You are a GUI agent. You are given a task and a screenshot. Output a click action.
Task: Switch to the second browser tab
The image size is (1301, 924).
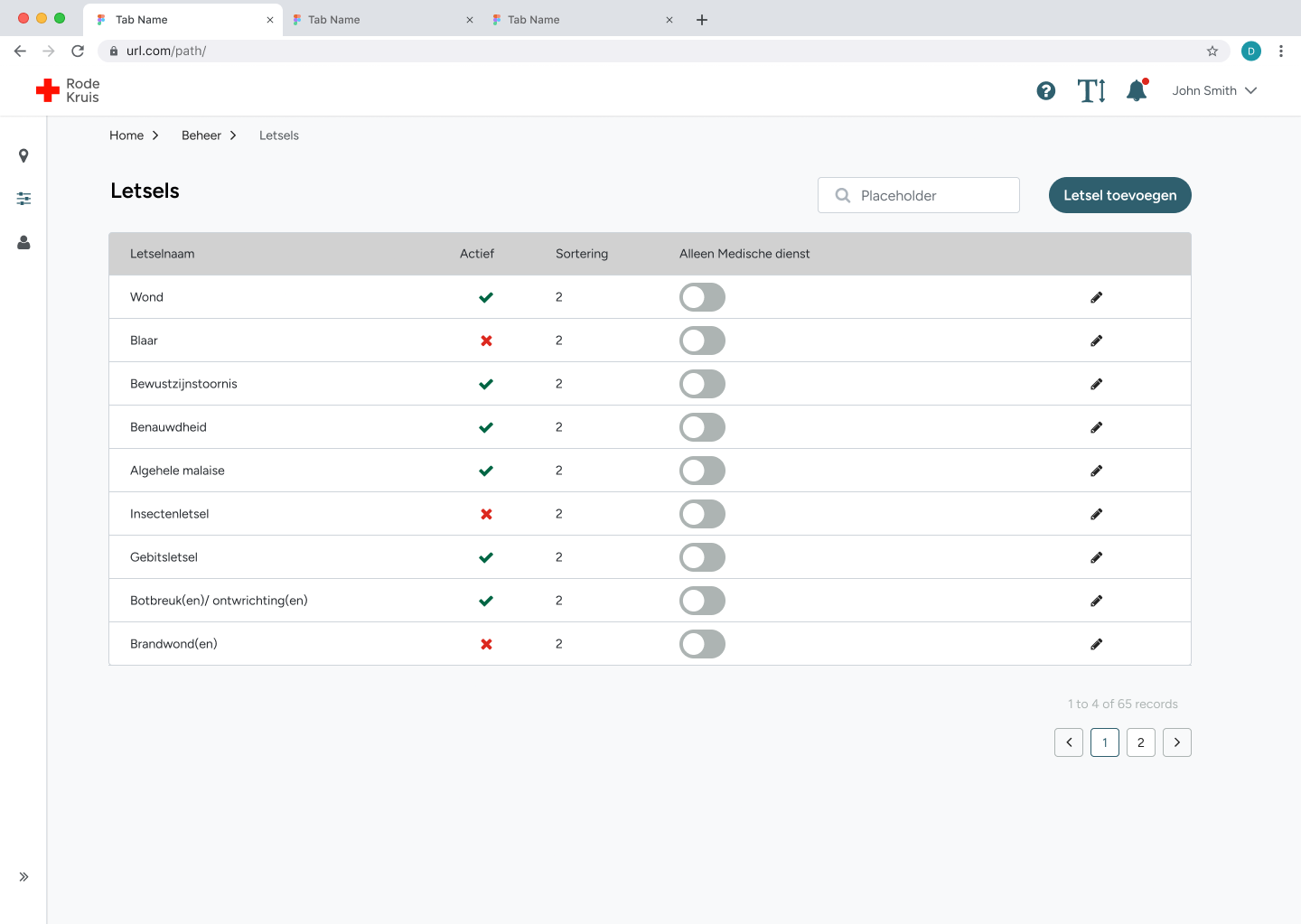[382, 20]
